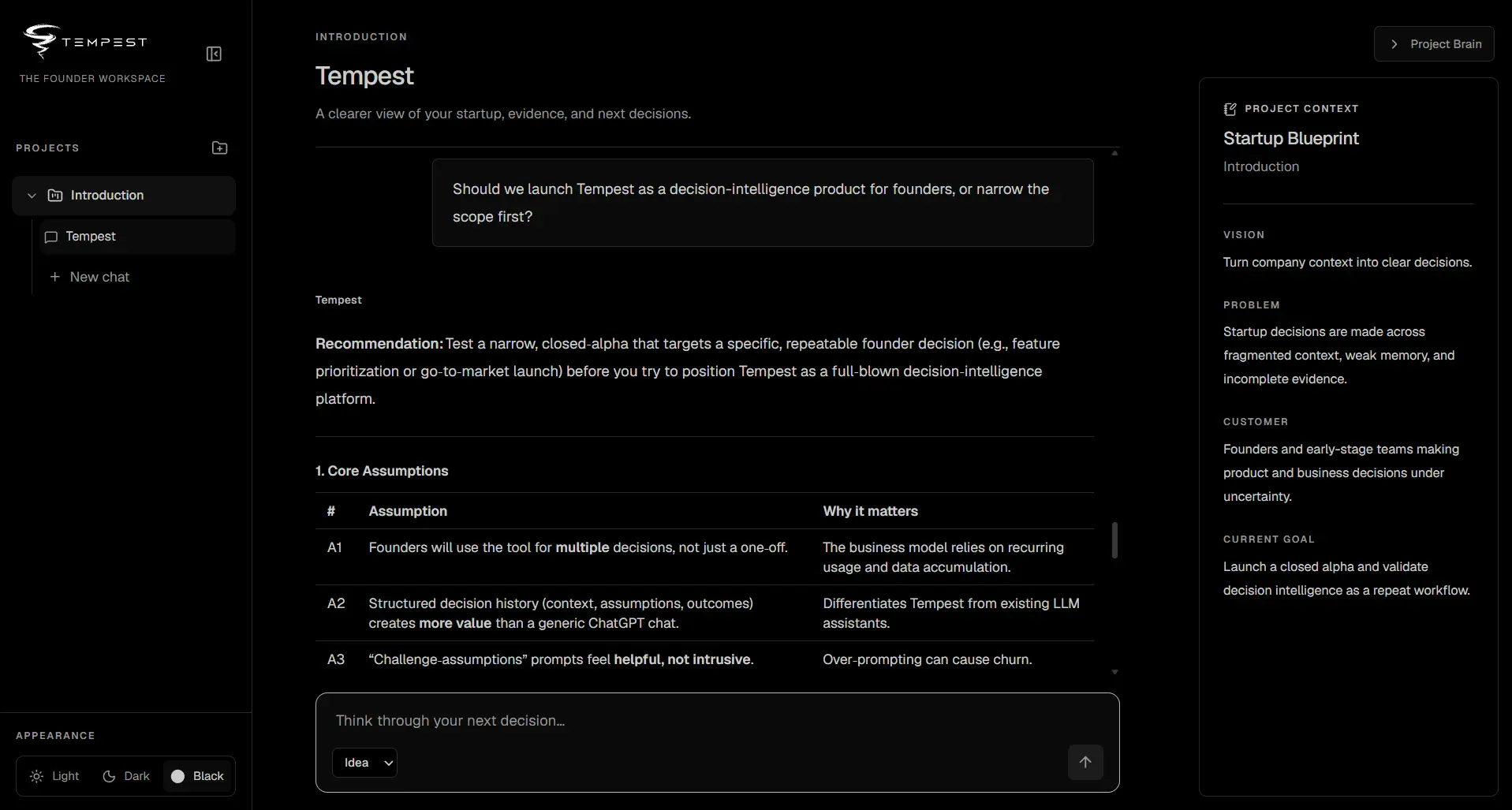Click the VISION section label

pos(1244,235)
